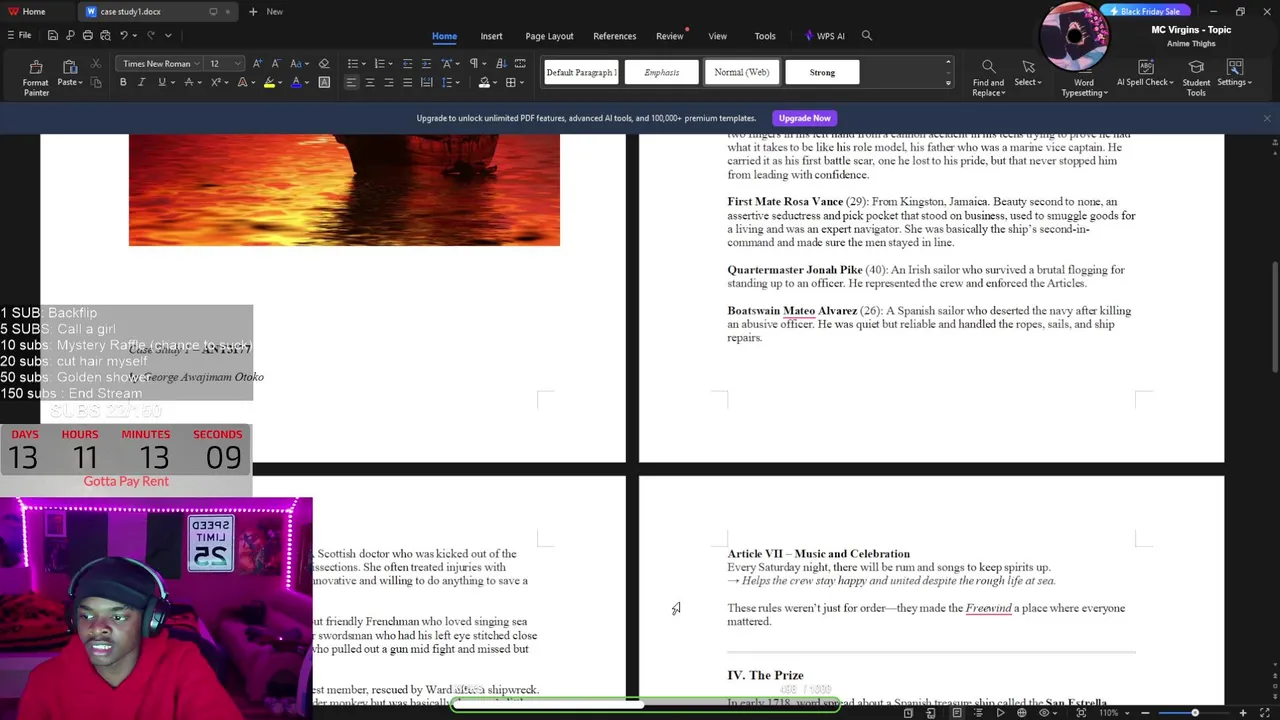This screenshot has width=1280, height=720.
Task: Toggle the bulleted list button
Action: pos(352,64)
